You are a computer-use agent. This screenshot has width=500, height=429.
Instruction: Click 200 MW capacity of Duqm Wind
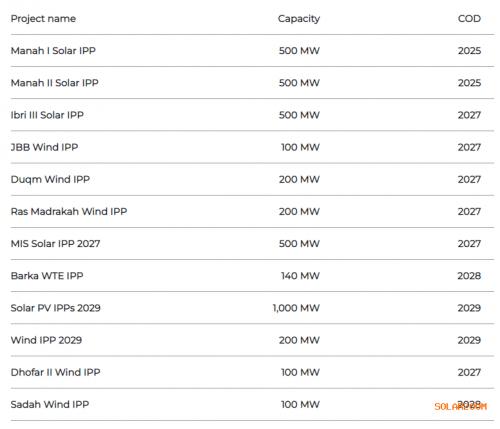pyautogui.click(x=299, y=179)
